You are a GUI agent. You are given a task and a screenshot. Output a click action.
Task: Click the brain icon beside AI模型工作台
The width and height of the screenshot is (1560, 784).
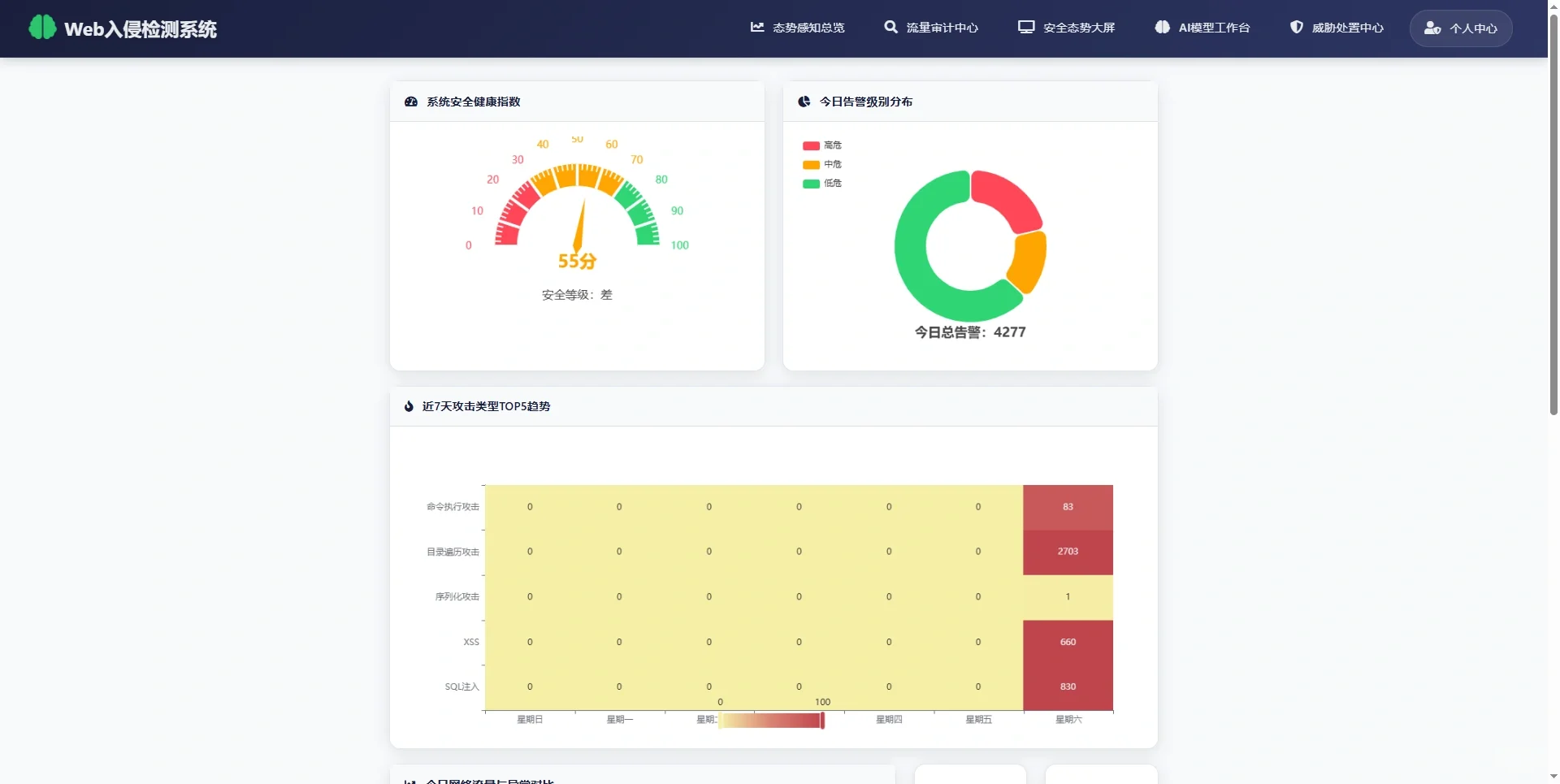click(1163, 27)
